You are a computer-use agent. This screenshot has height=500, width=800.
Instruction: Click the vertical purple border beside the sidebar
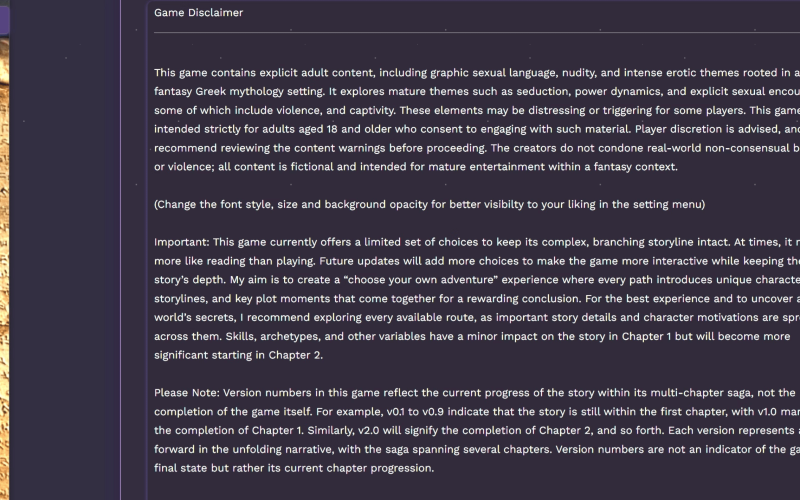(x=121, y=250)
